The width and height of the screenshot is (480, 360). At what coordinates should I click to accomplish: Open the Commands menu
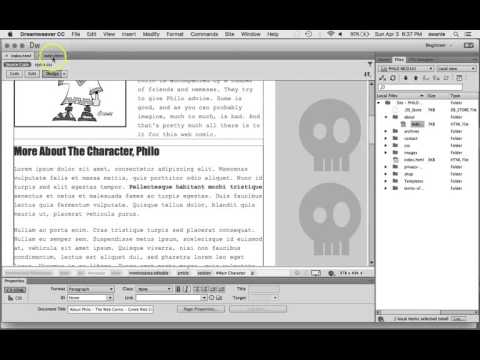click(x=204, y=34)
